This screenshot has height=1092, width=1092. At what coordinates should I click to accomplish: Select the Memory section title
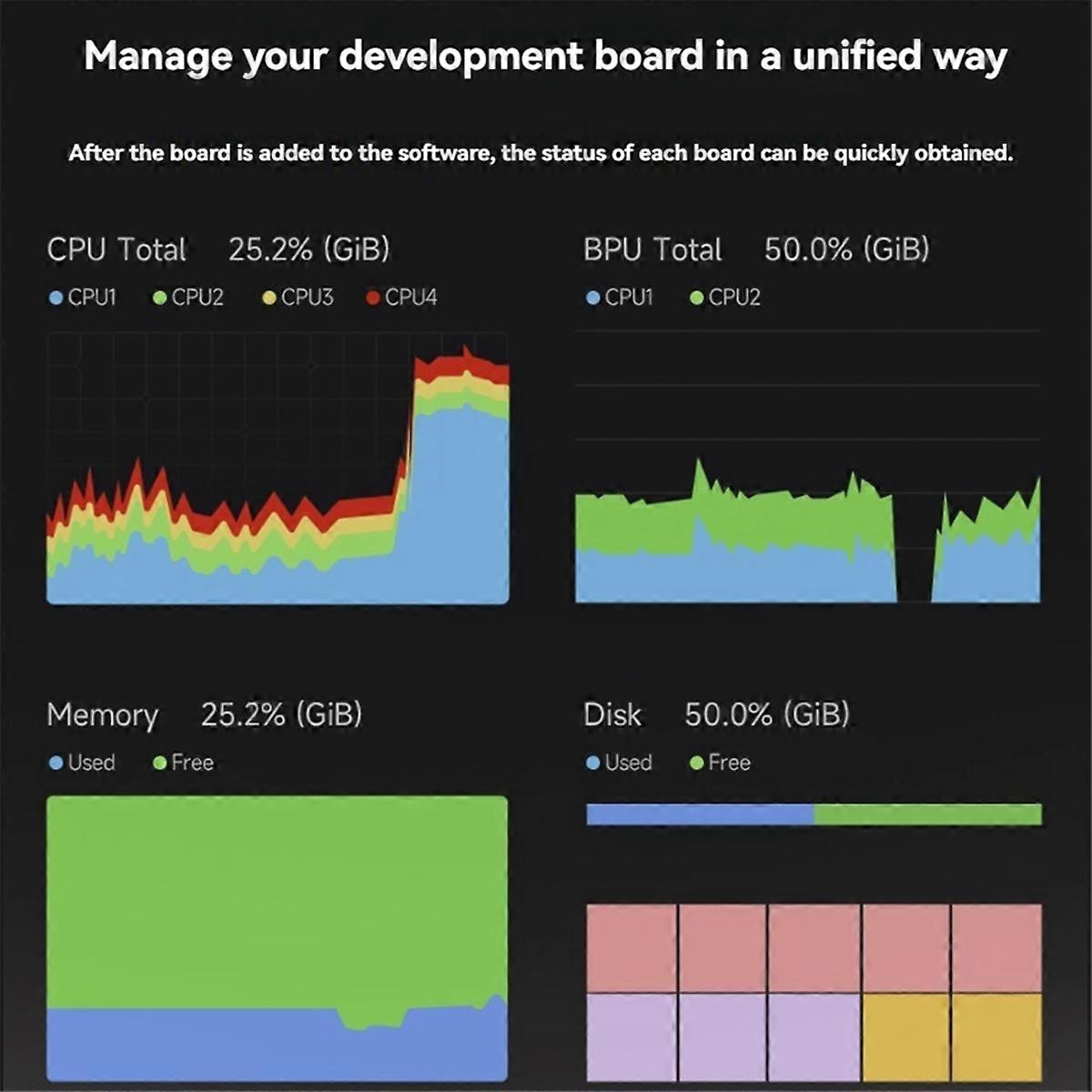[x=102, y=715]
